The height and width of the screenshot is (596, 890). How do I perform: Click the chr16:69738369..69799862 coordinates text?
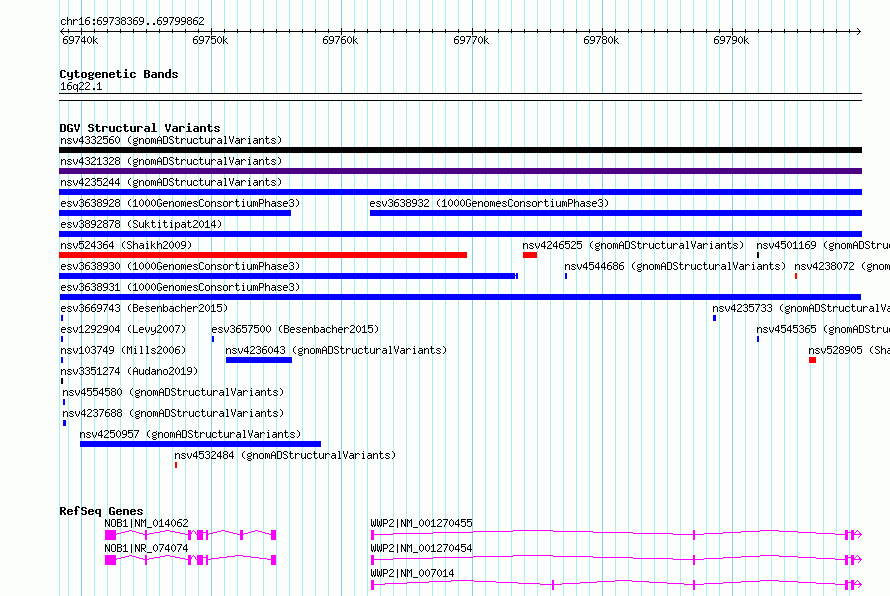click(x=132, y=21)
